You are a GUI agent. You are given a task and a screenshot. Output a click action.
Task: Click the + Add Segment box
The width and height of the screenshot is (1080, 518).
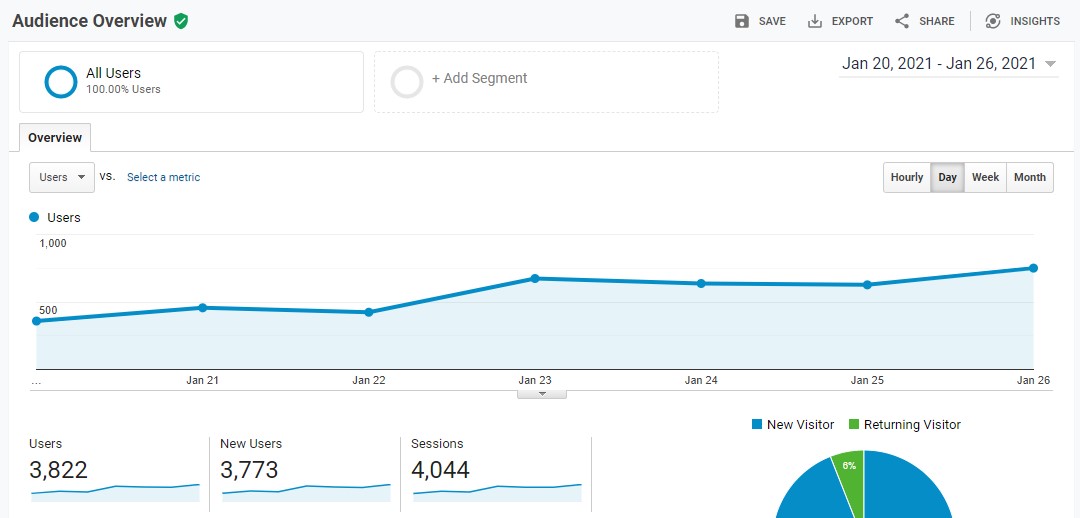pyautogui.click(x=546, y=82)
